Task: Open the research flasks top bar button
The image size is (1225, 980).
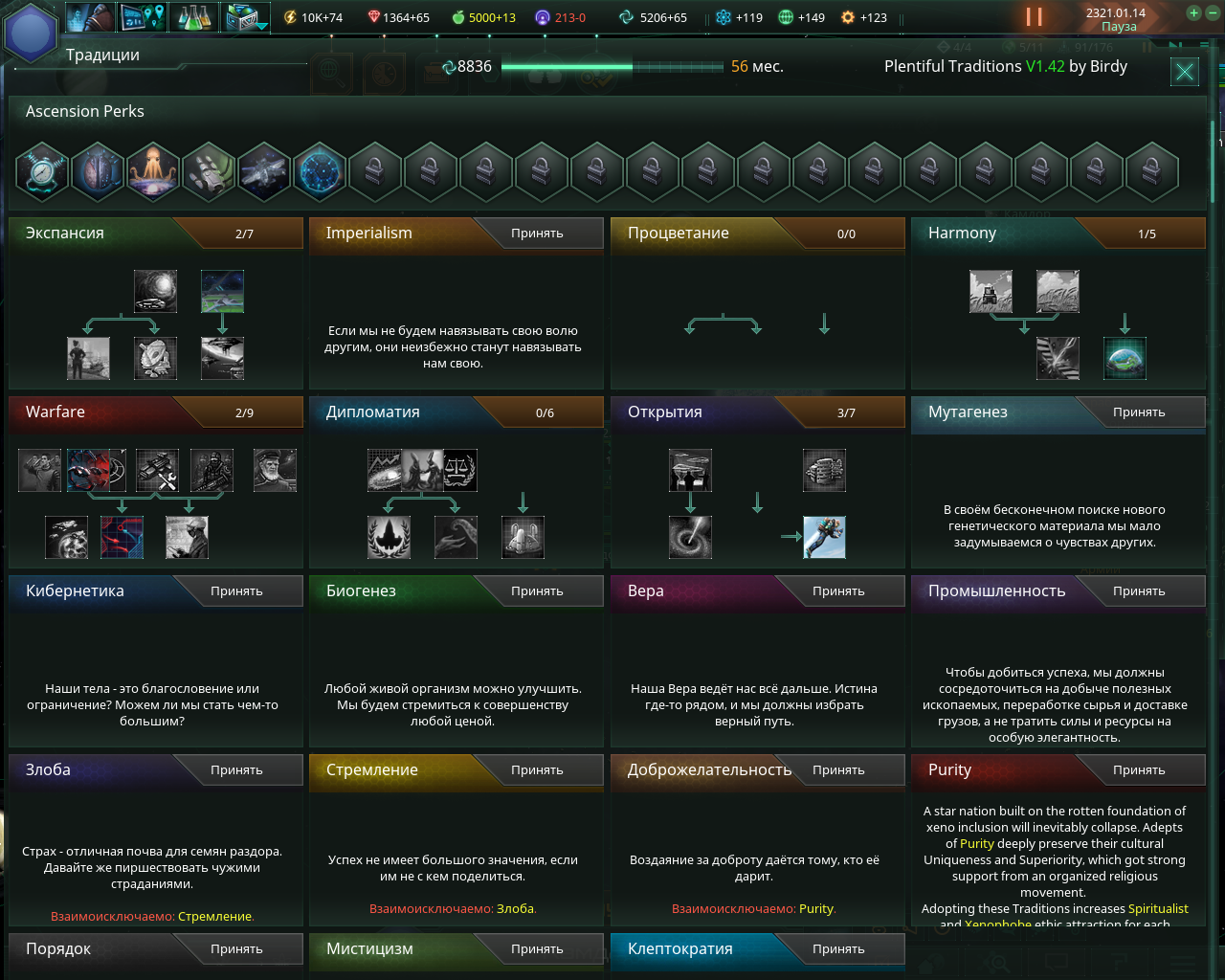Action: [194, 16]
